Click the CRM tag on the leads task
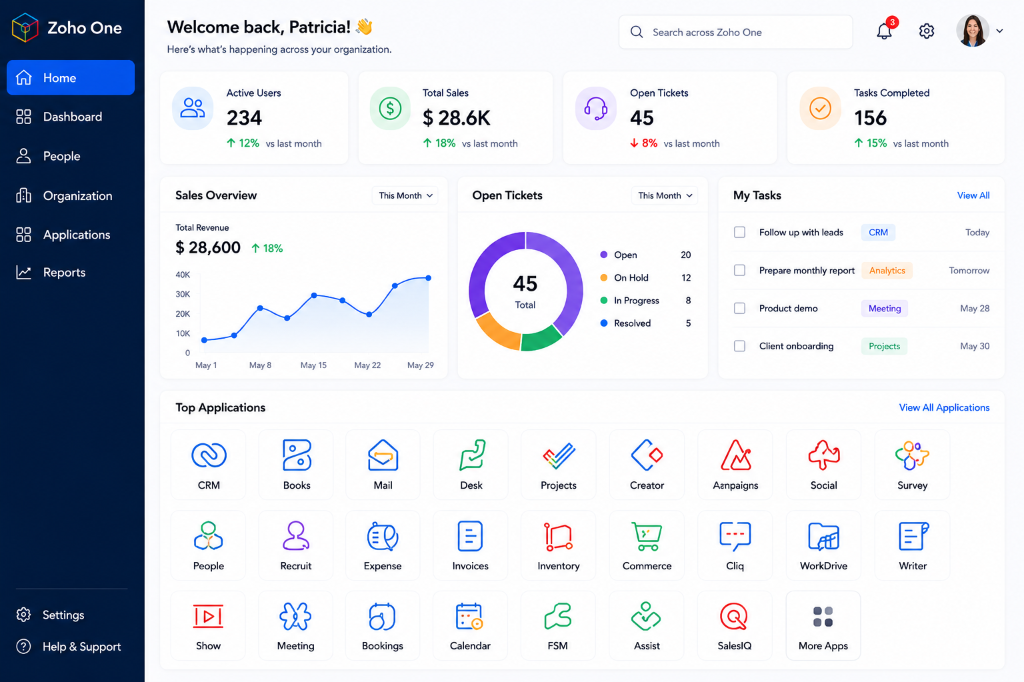The image size is (1024, 682). pyautogui.click(x=878, y=232)
